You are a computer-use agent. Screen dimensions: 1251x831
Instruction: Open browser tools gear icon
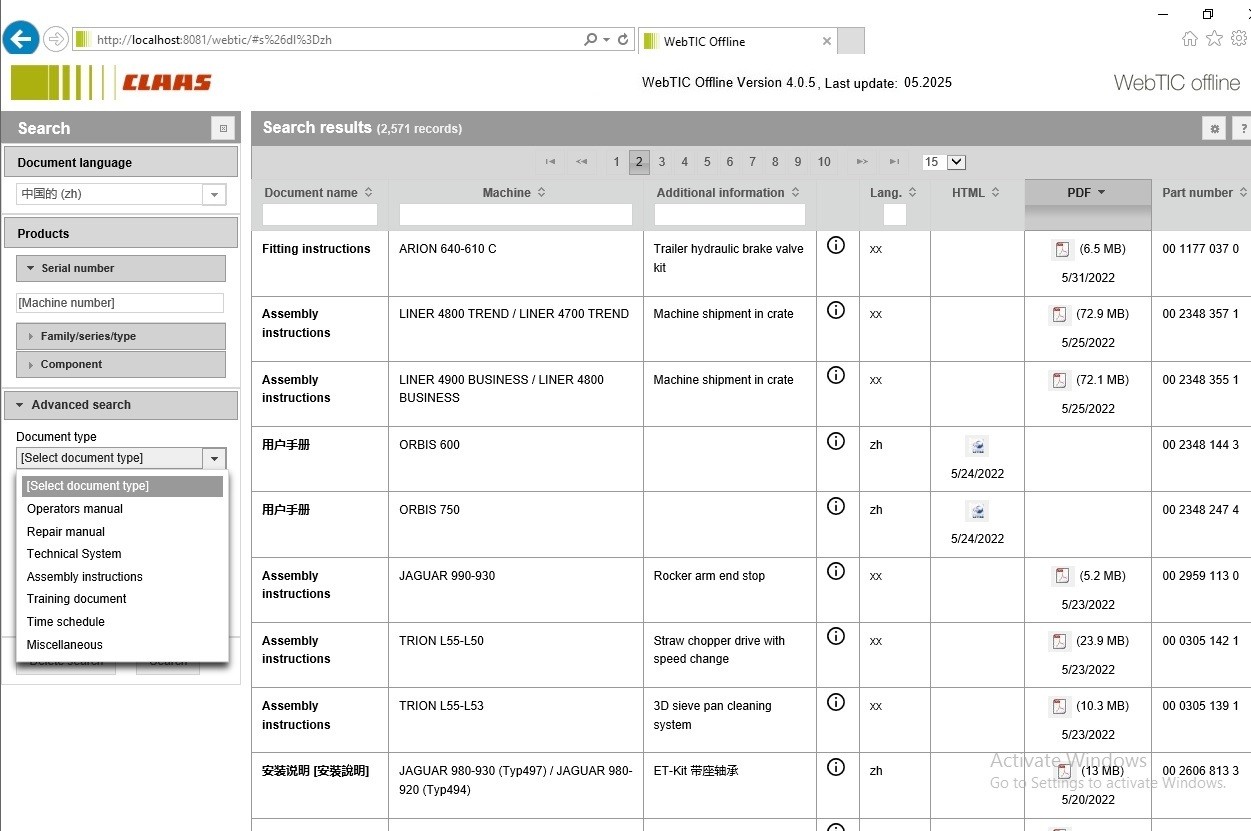[1239, 39]
